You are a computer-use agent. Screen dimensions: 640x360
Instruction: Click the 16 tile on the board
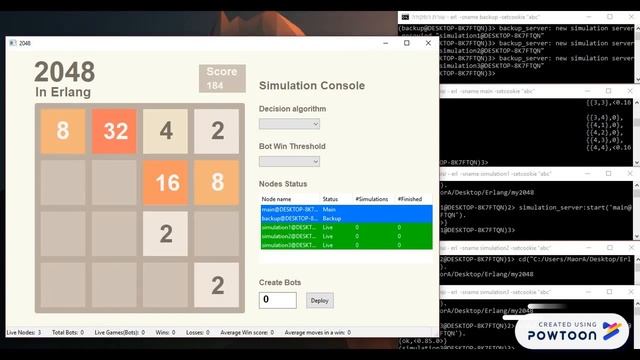coord(165,182)
